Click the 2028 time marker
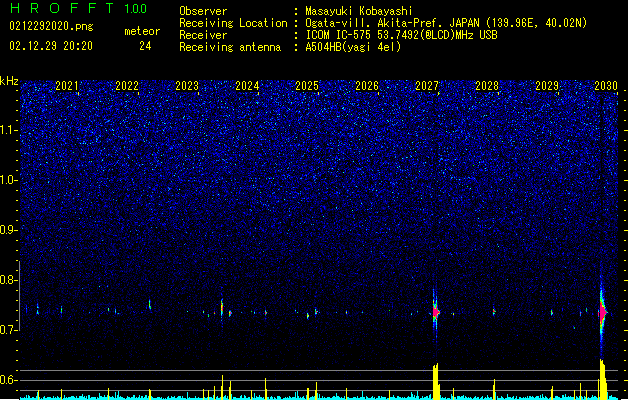This screenshot has width=629, height=400. click(487, 86)
